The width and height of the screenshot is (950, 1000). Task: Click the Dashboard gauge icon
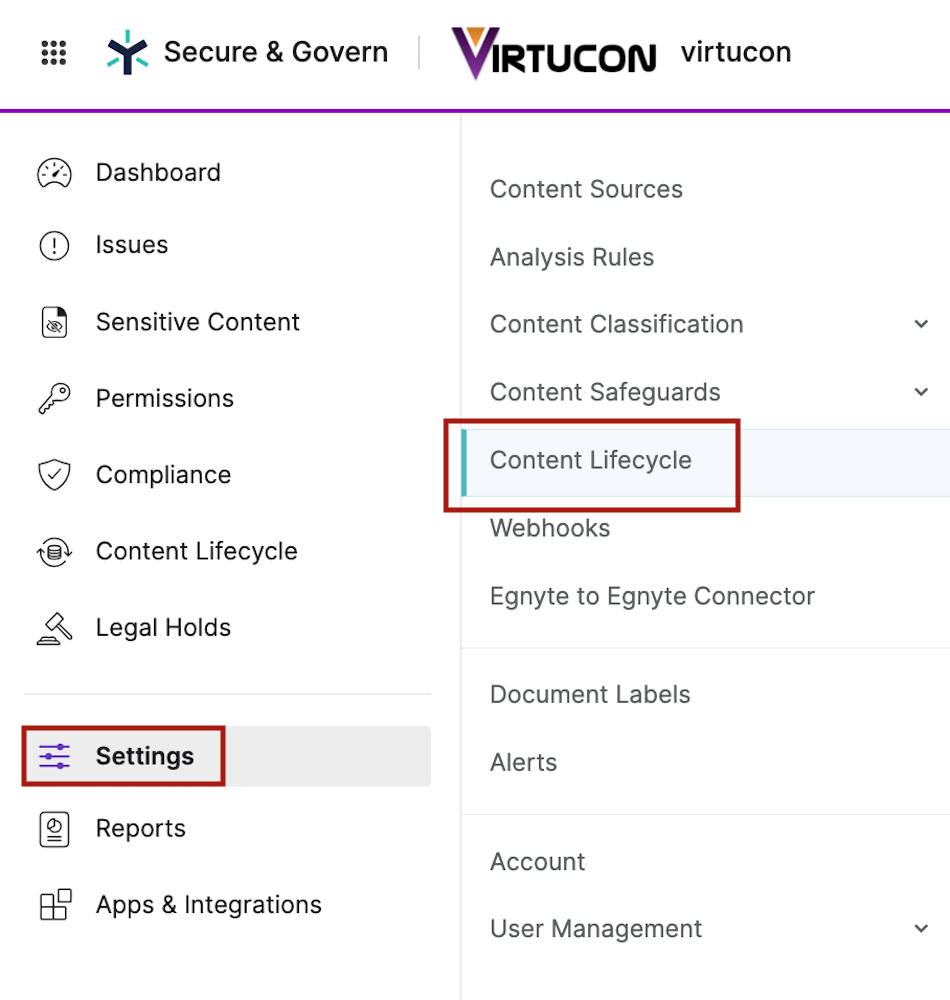pyautogui.click(x=54, y=173)
